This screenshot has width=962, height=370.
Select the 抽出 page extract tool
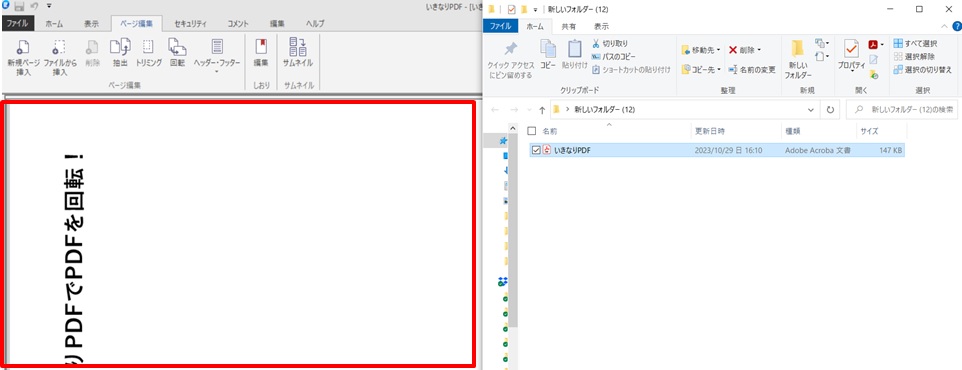coord(120,53)
